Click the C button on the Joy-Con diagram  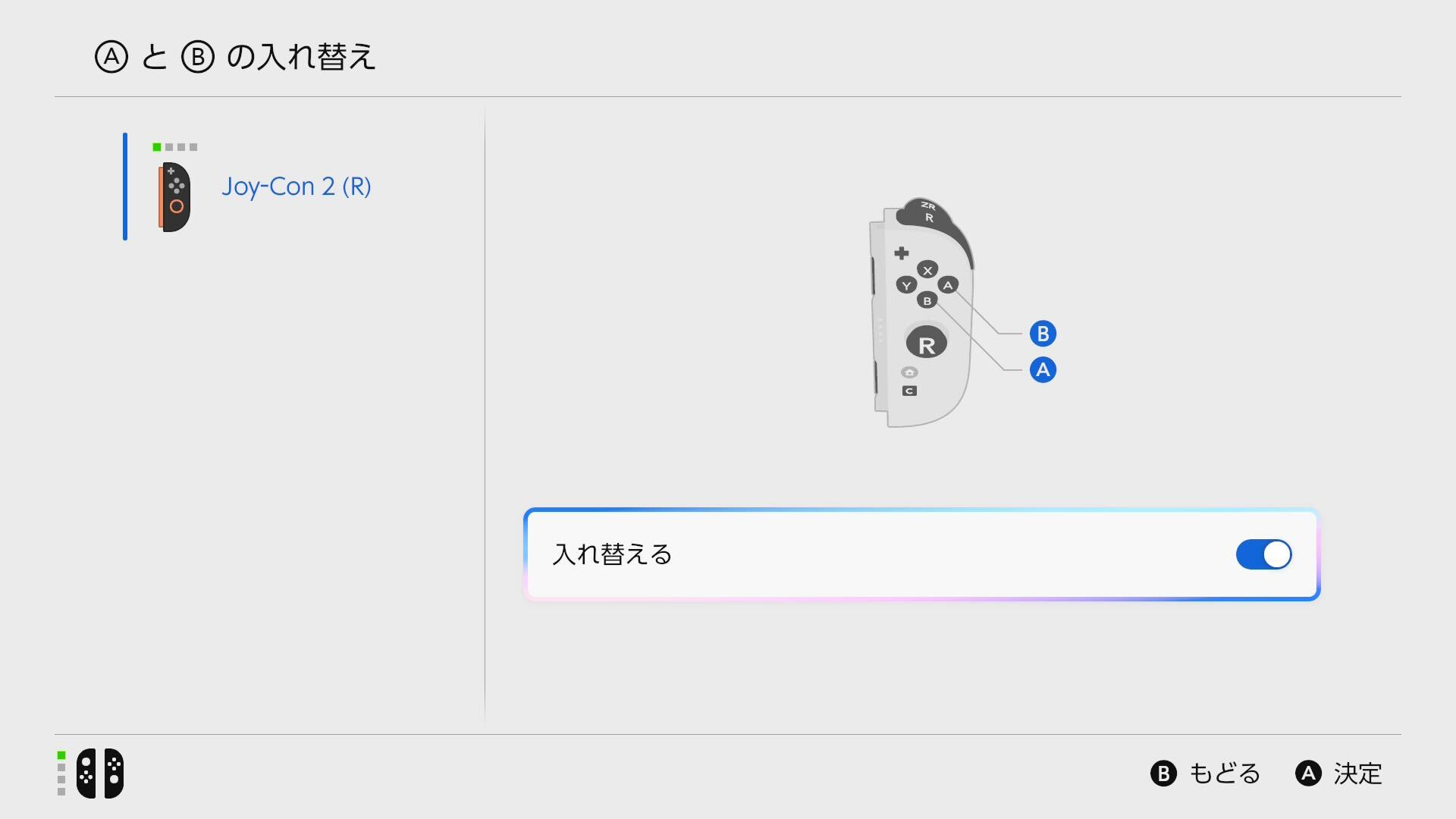point(909,390)
